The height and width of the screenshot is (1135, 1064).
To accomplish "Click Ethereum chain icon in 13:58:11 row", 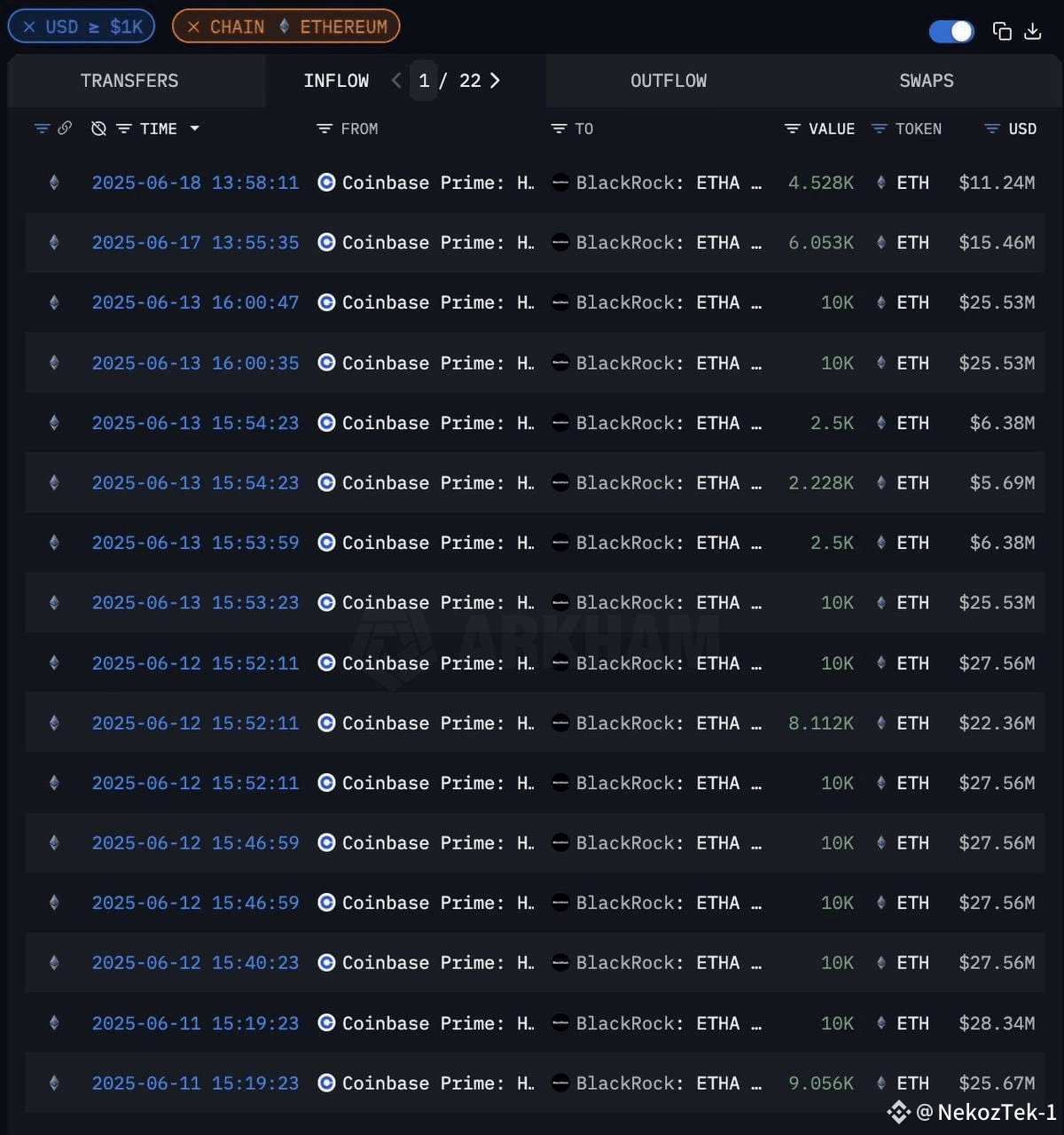I will 54,183.
